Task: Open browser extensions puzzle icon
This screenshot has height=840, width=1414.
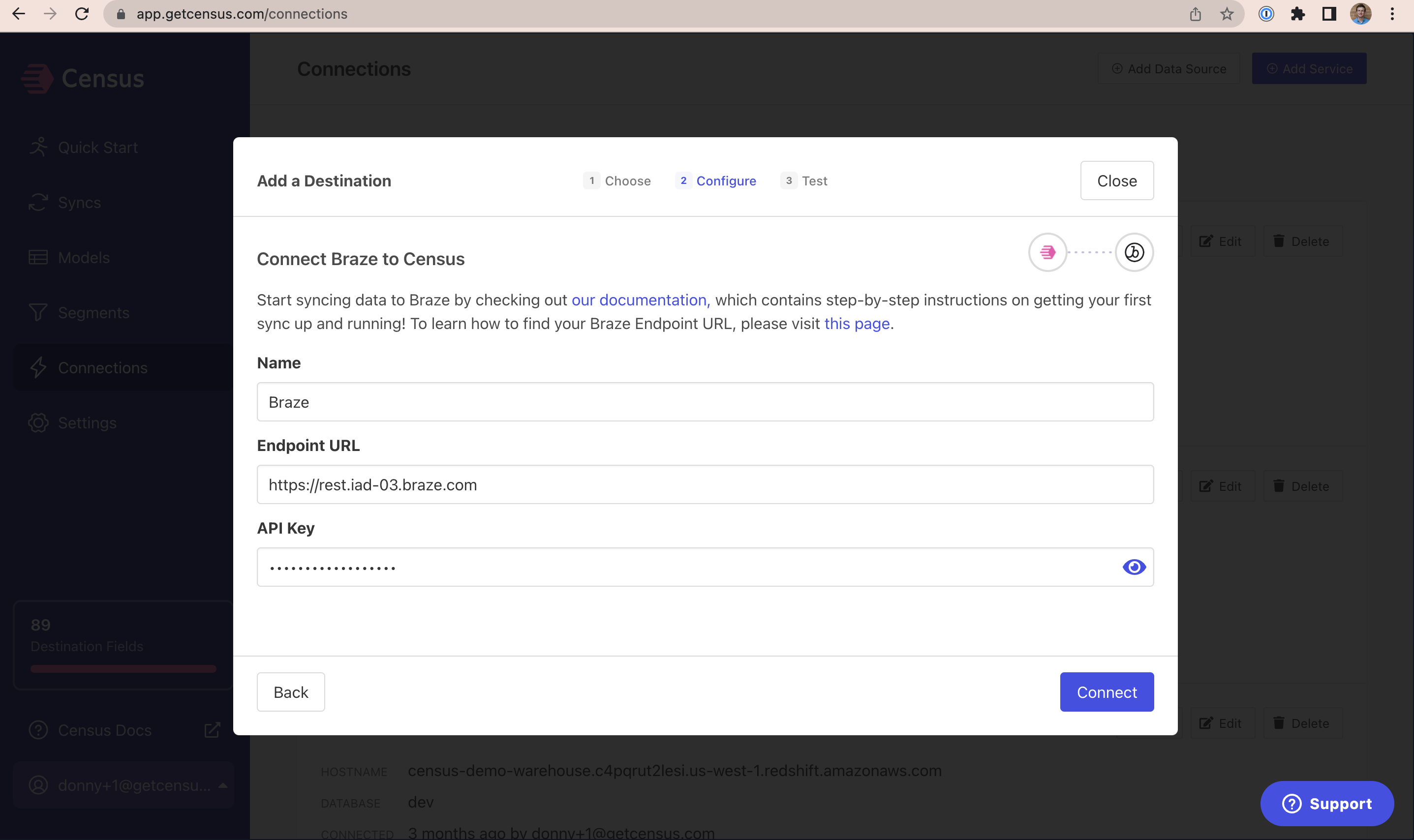Action: pyautogui.click(x=1297, y=14)
